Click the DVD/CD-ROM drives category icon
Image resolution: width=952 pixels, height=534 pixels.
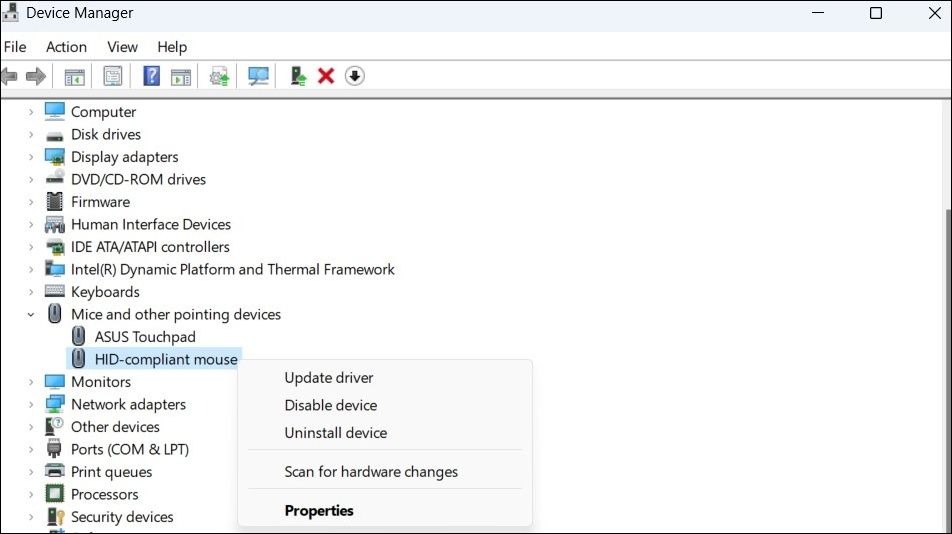pyautogui.click(x=55, y=178)
